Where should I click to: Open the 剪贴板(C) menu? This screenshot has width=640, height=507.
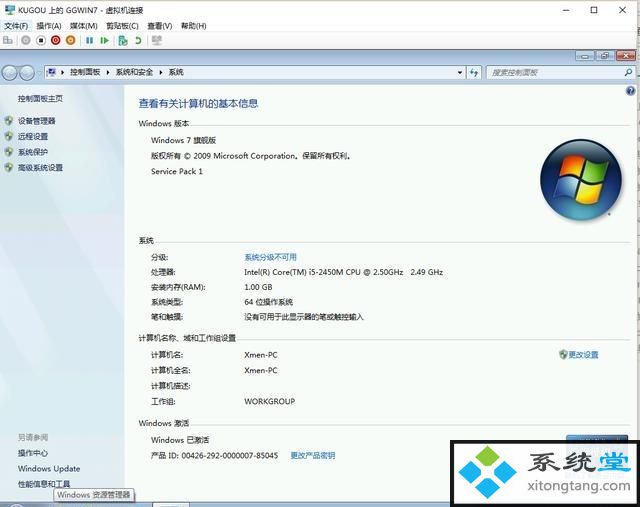pos(122,26)
